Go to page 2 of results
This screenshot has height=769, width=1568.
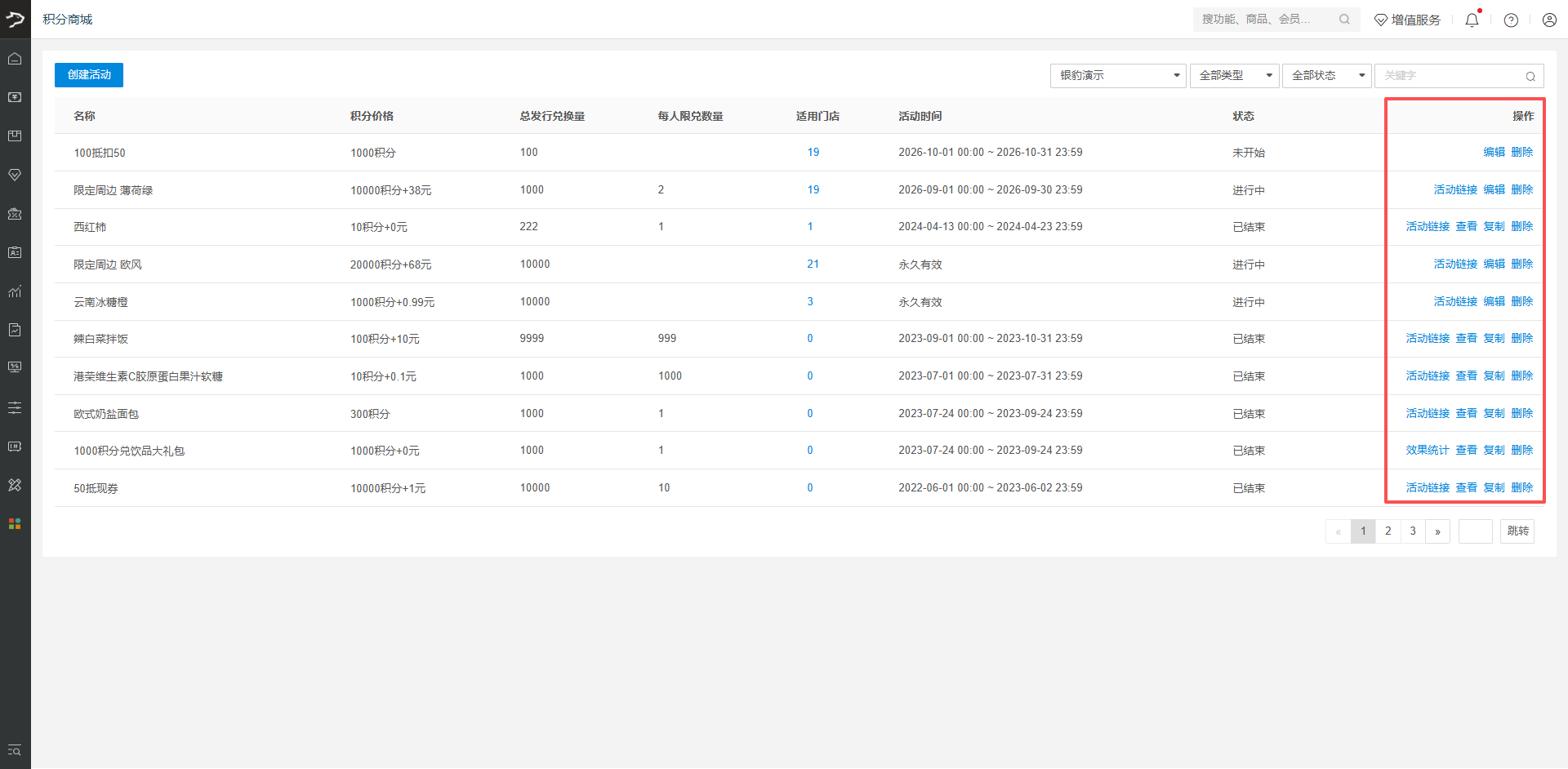pos(1388,531)
